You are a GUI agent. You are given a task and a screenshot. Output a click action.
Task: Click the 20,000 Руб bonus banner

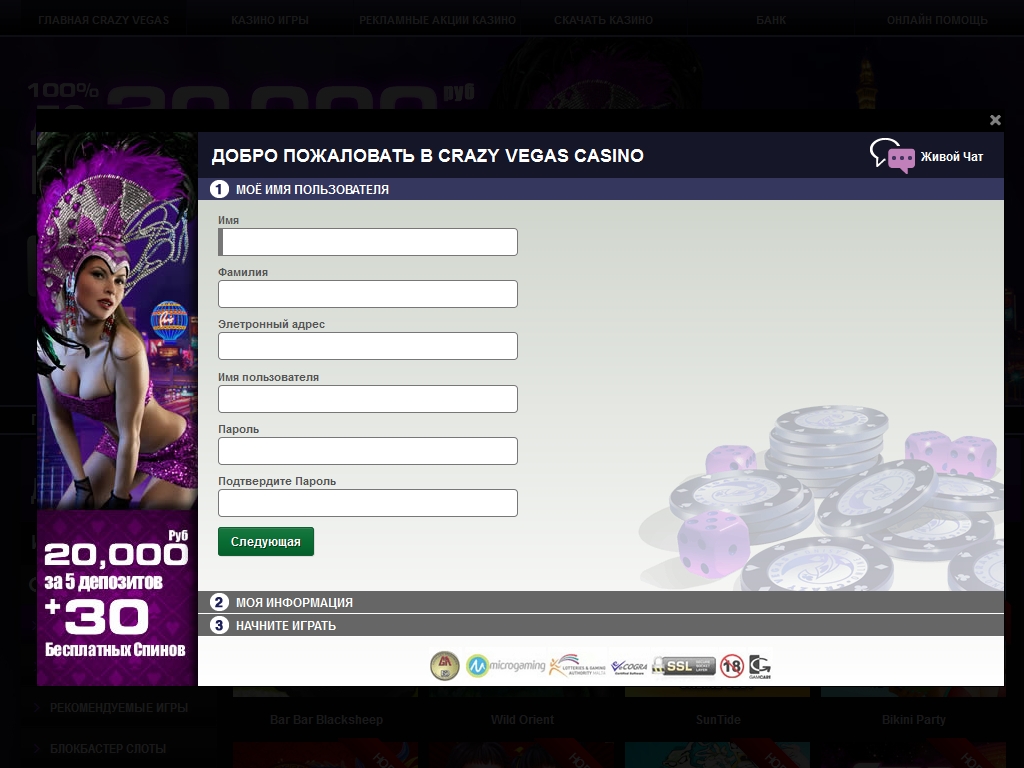click(116, 598)
